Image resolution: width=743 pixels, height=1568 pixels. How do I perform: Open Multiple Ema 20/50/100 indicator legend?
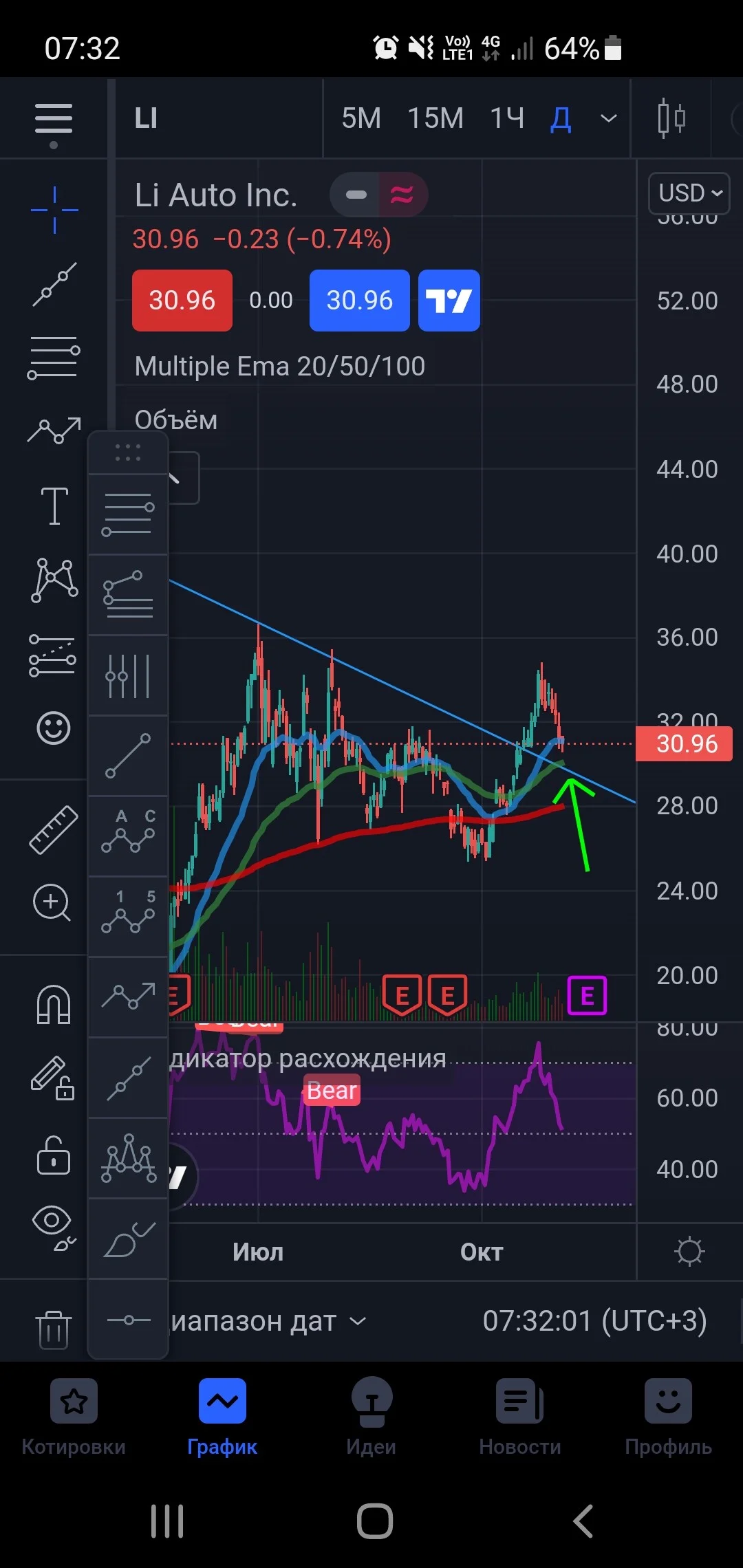(280, 366)
